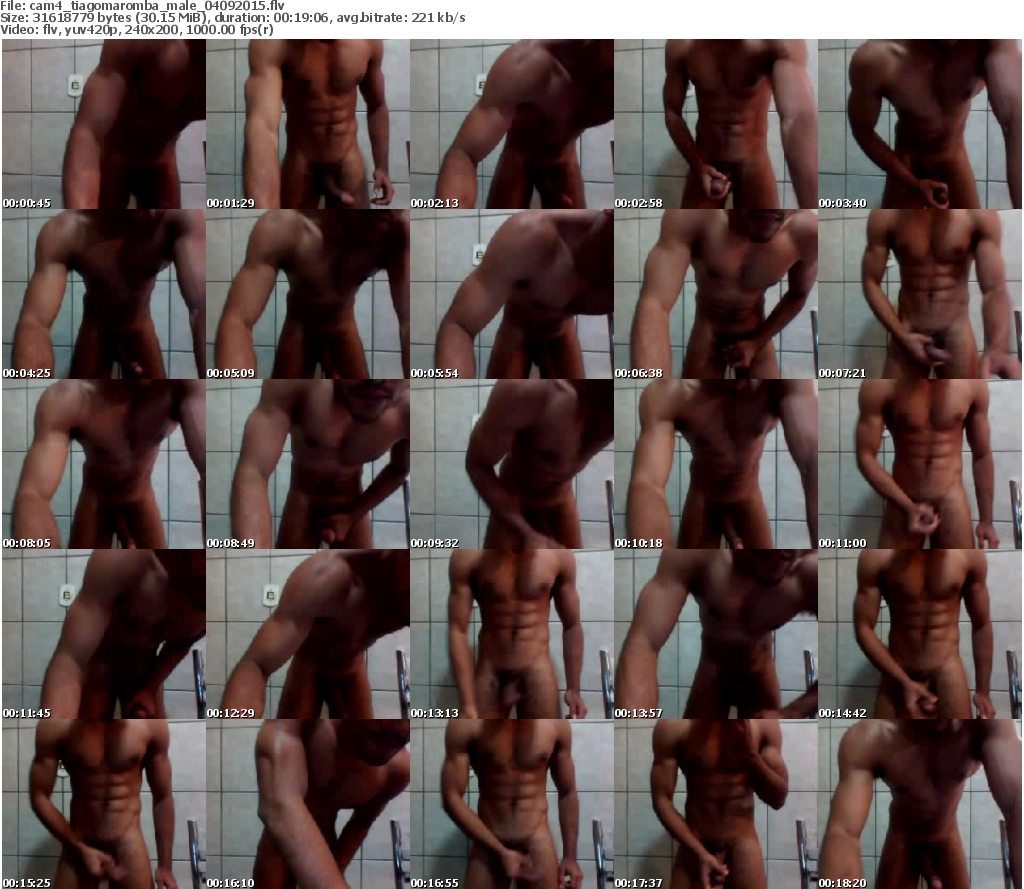Select the frame stamped 00:11:45
1024x889 pixels.
pos(104,634)
